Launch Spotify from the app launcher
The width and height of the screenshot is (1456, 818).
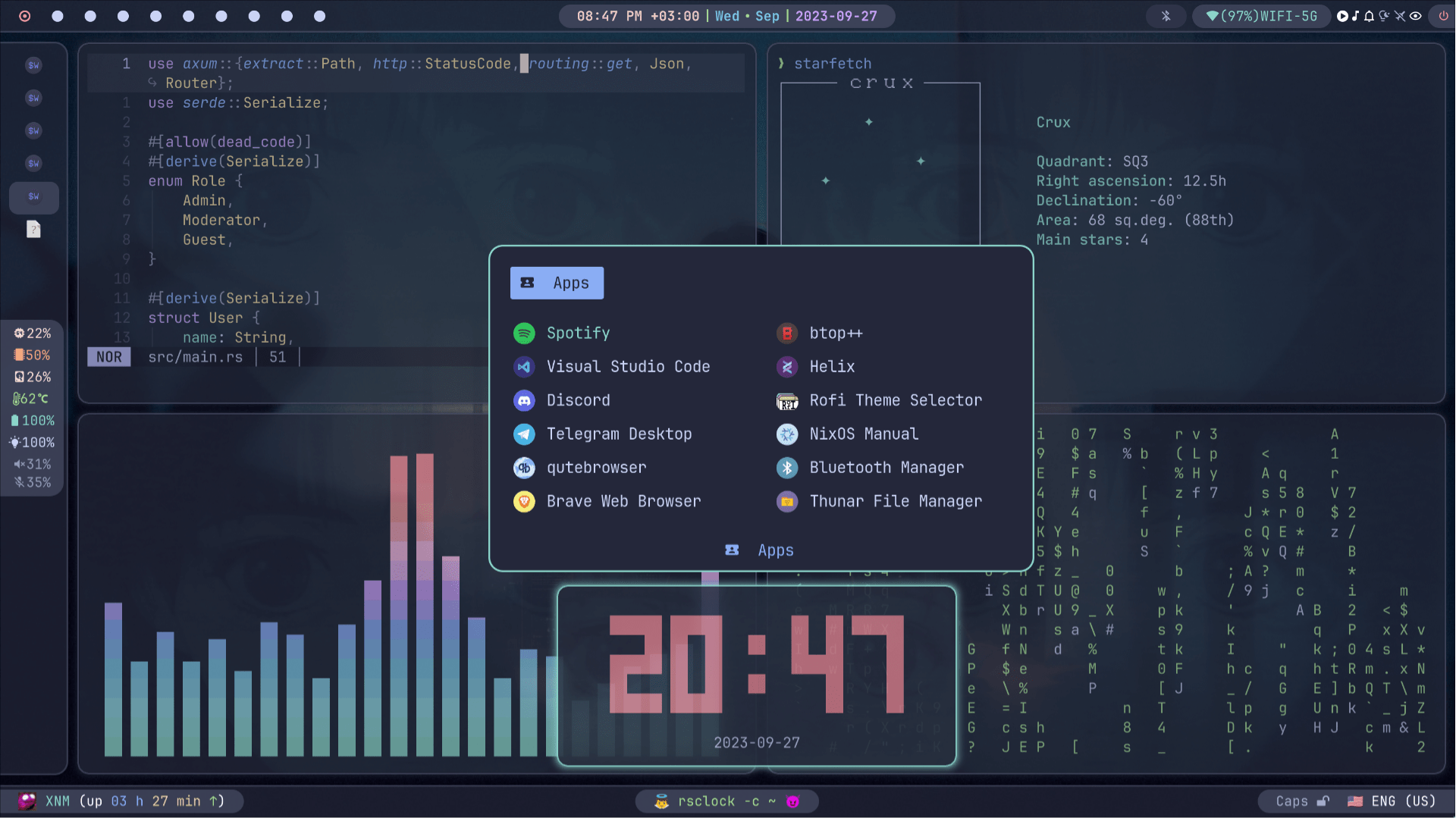[x=578, y=333]
